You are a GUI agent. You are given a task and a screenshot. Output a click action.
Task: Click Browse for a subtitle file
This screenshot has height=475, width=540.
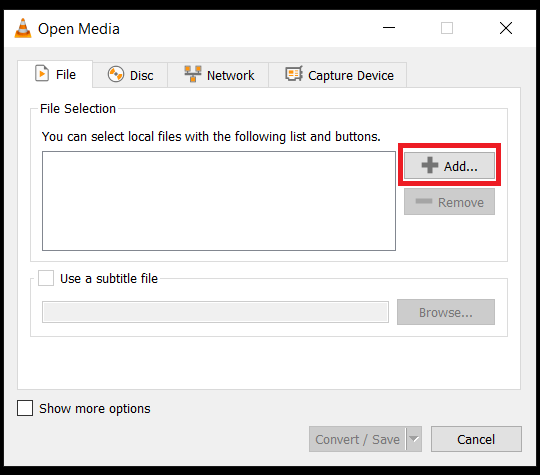click(446, 312)
